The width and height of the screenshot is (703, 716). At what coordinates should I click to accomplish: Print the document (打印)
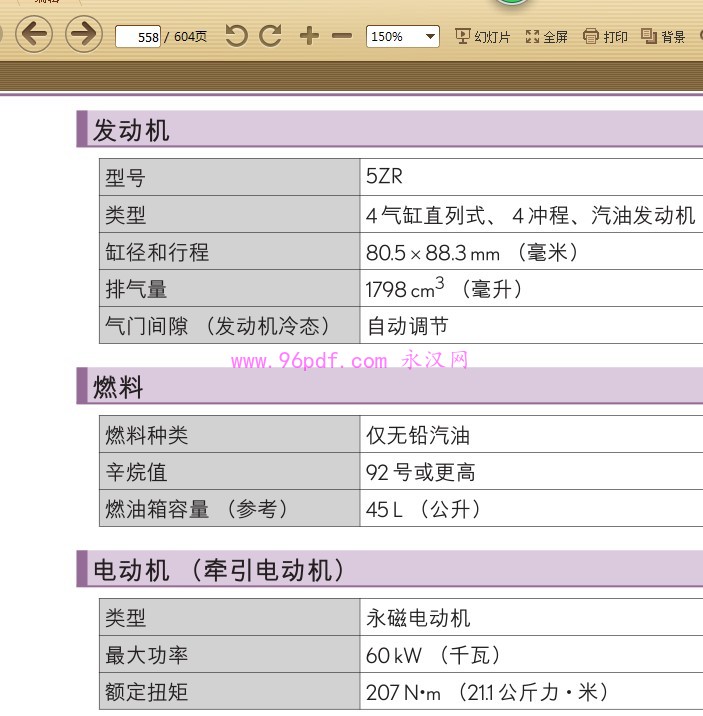(x=605, y=37)
